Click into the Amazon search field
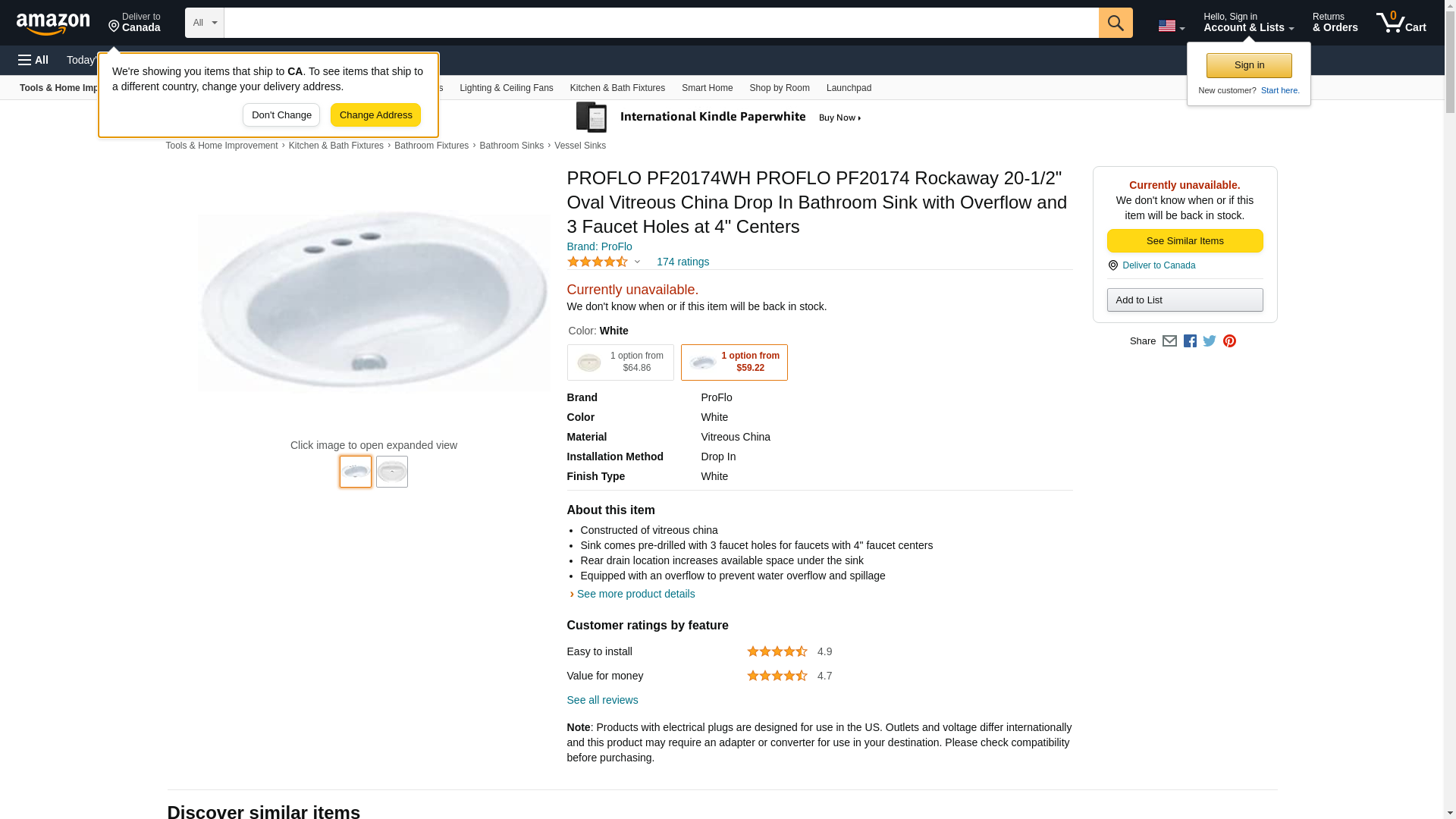The image size is (1456, 819). tap(660, 23)
